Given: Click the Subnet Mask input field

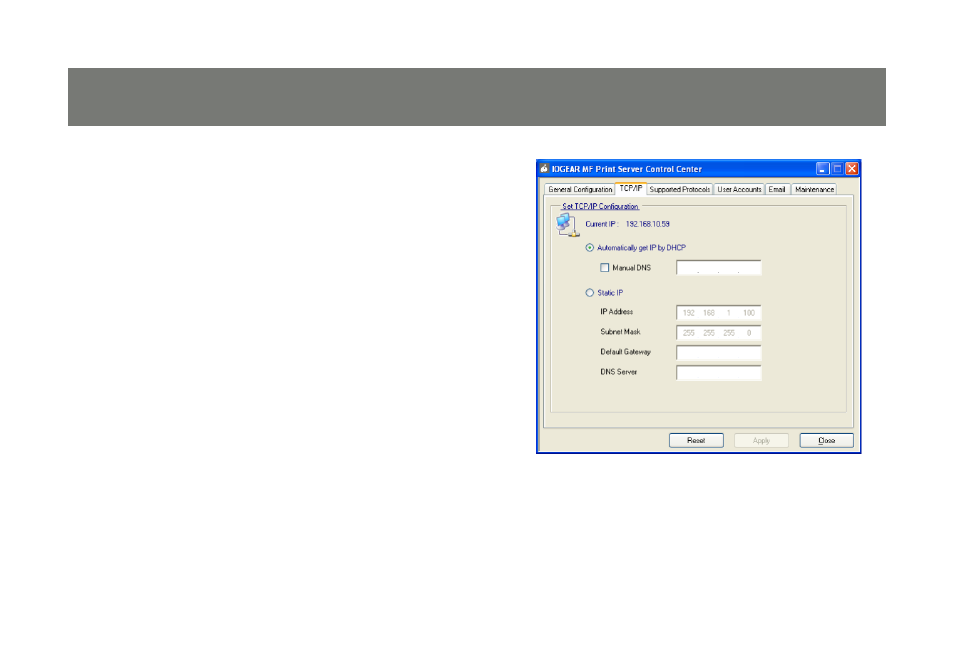Looking at the screenshot, I should click(719, 333).
